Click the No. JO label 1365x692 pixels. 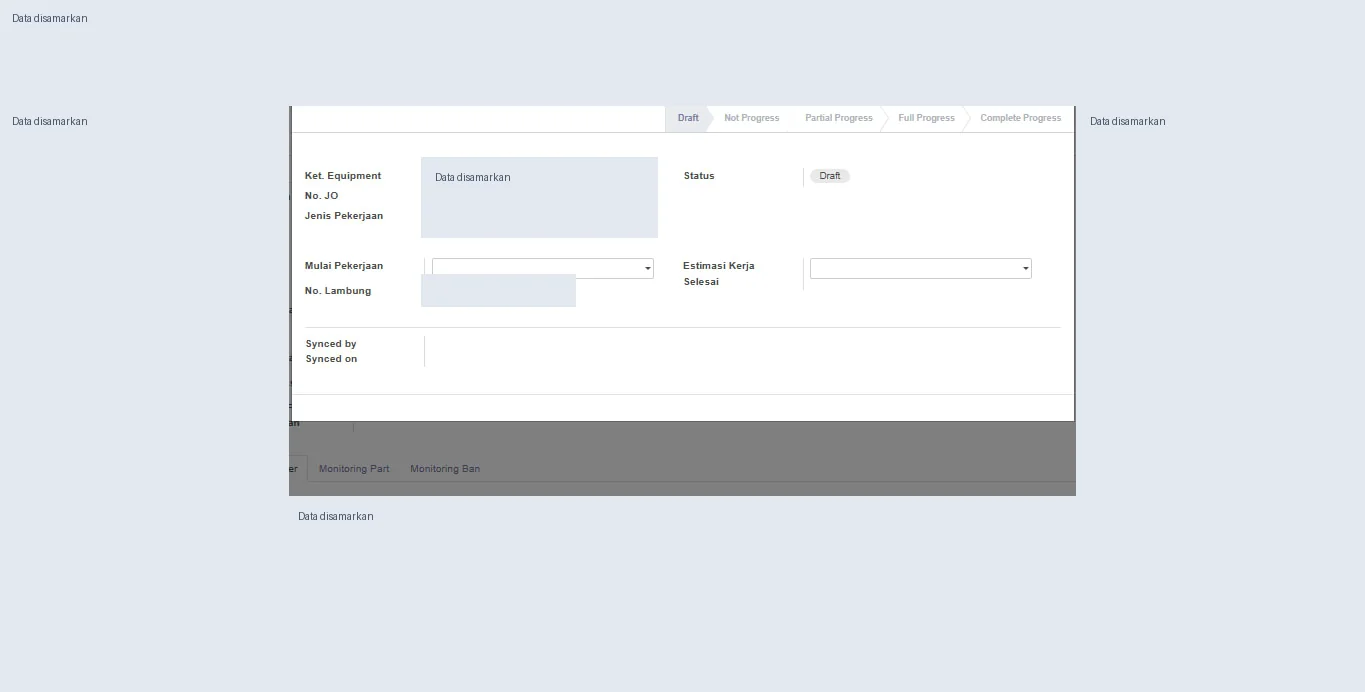[321, 196]
